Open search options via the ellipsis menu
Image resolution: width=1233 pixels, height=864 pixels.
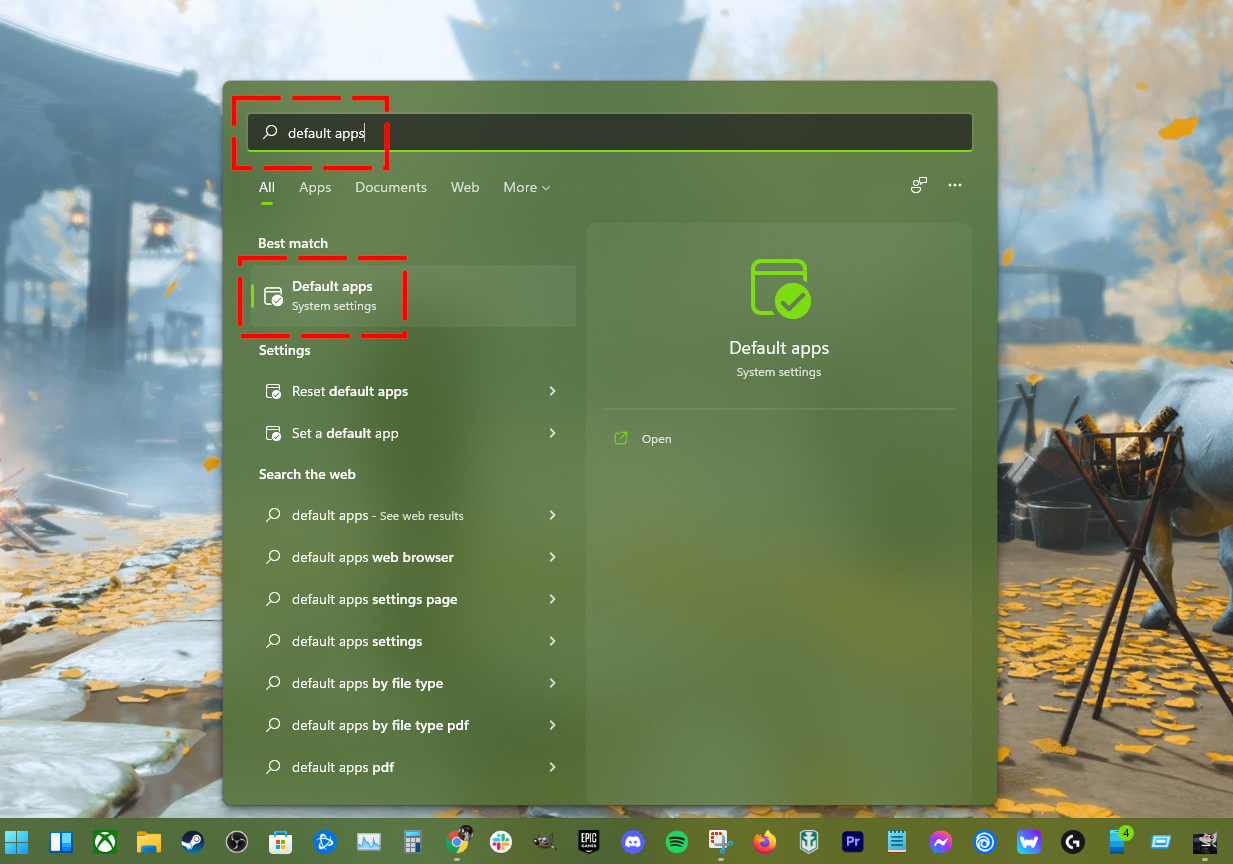(955, 185)
